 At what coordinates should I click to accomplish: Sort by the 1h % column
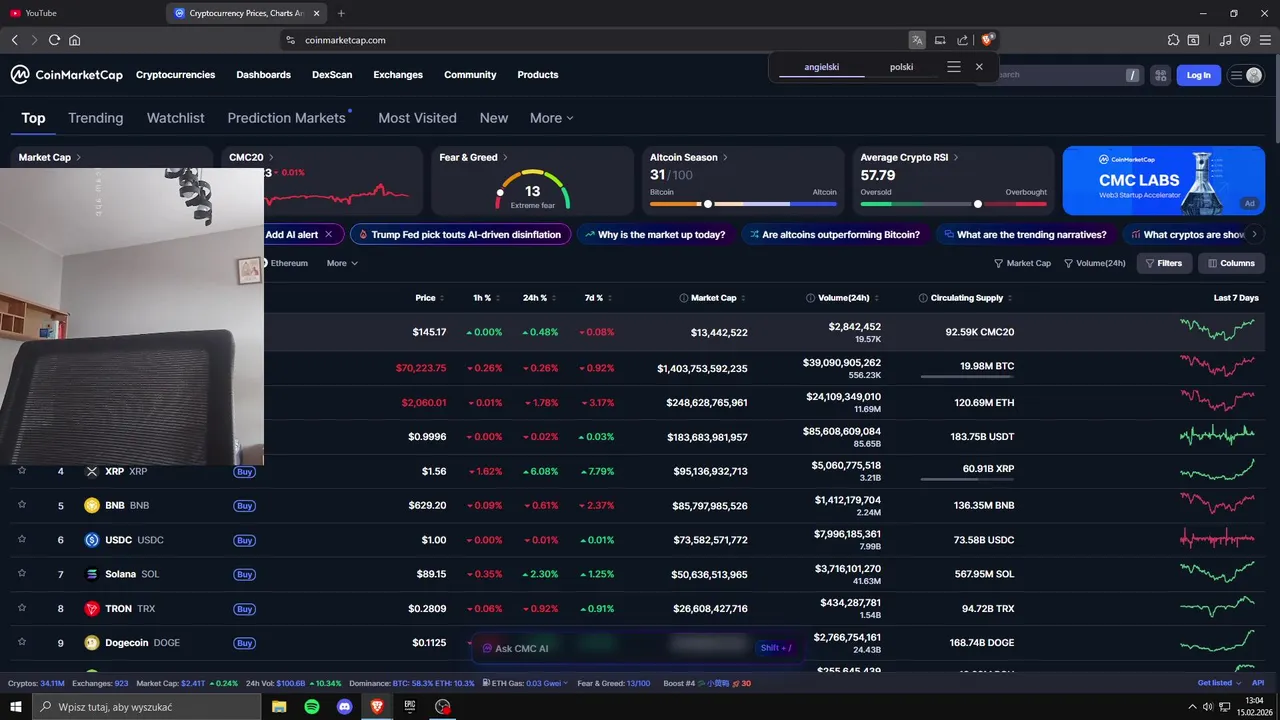point(486,298)
